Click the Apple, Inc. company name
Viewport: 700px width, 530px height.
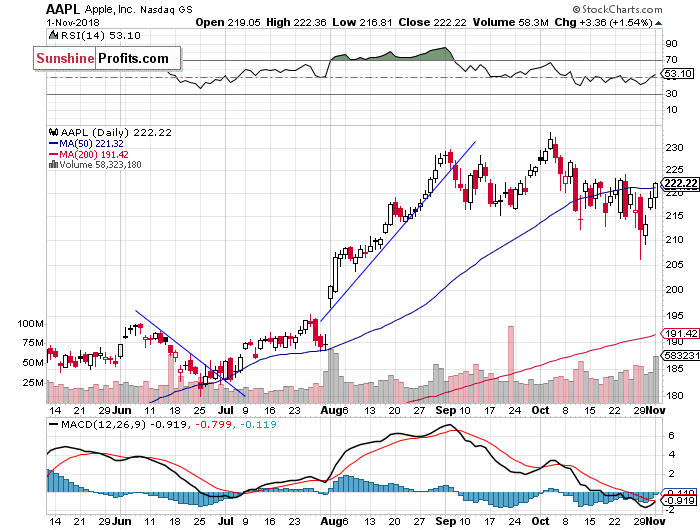109,9
